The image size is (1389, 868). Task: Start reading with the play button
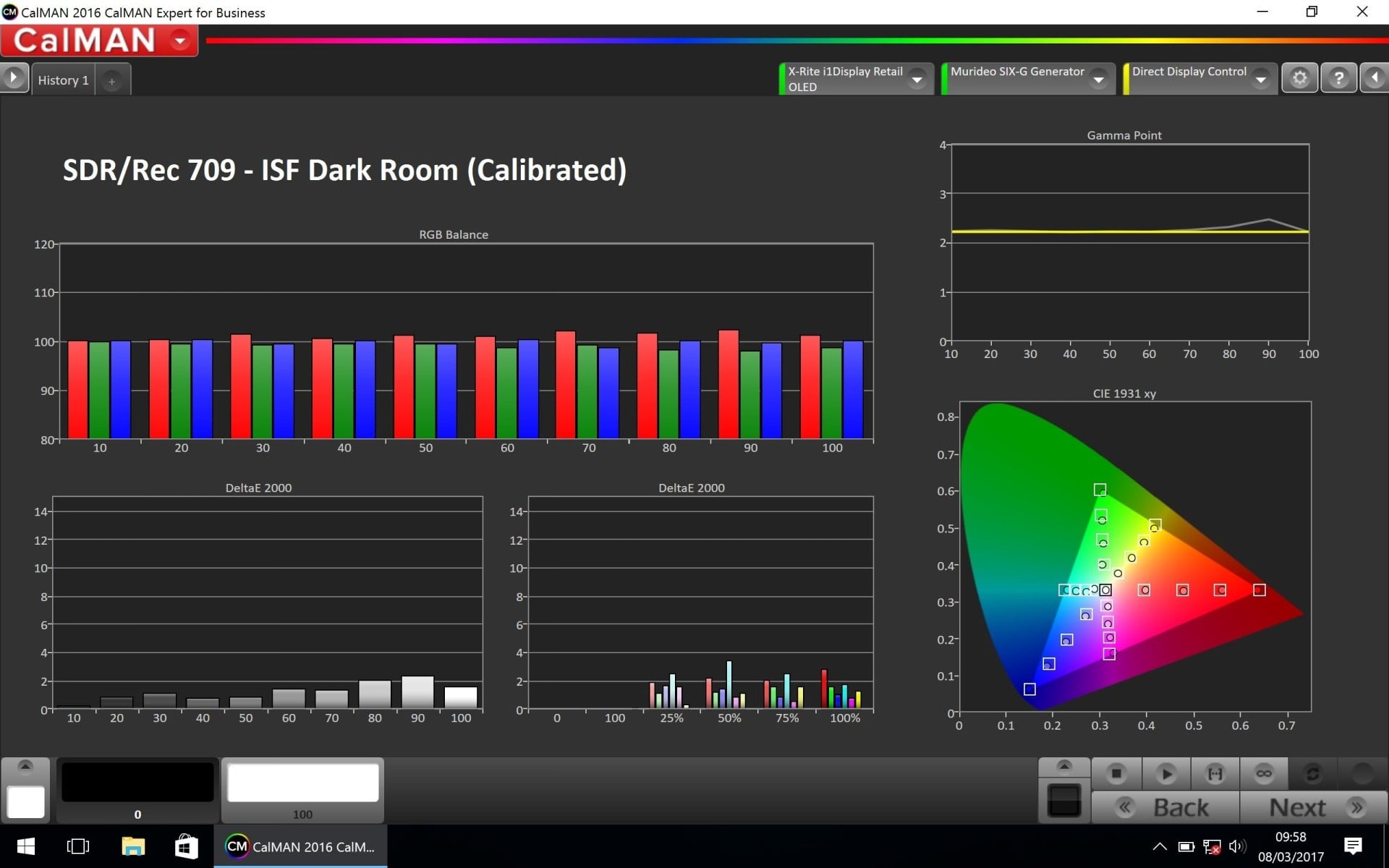tap(1165, 774)
